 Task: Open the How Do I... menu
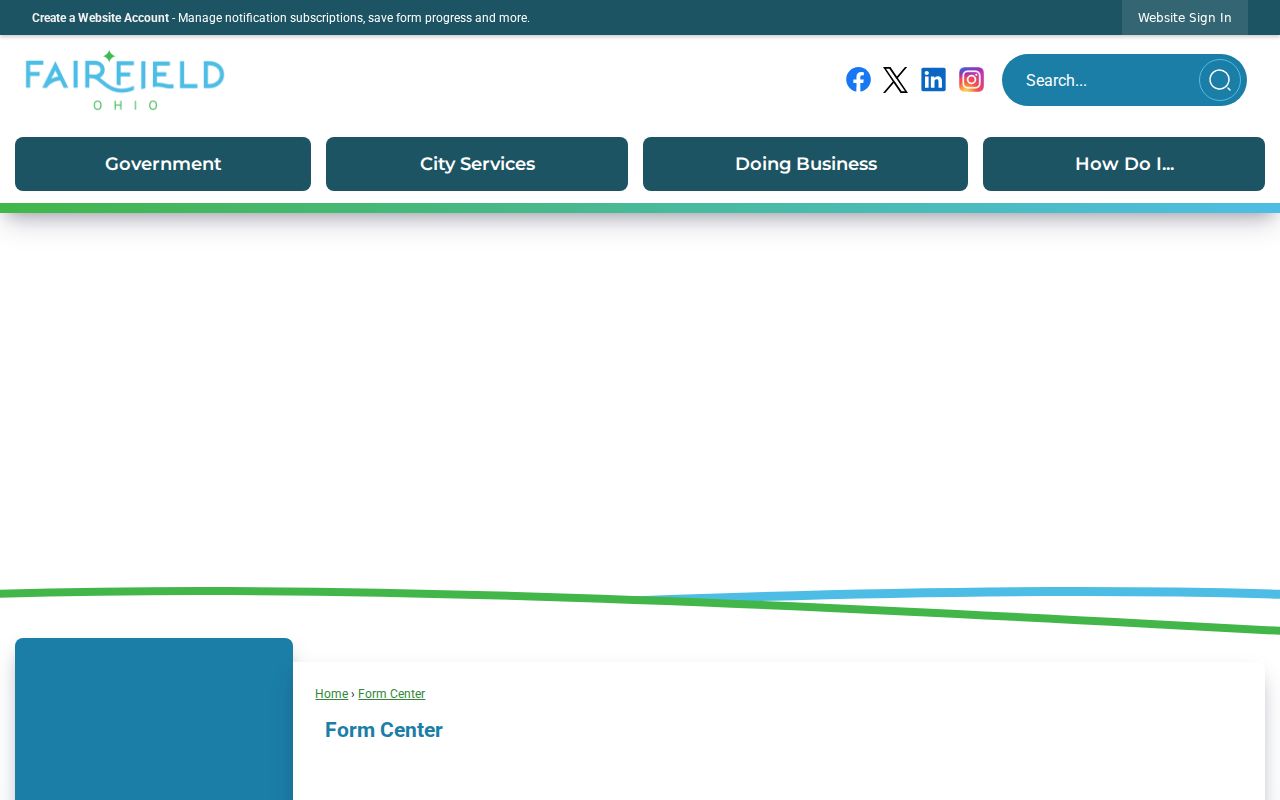(x=1124, y=164)
